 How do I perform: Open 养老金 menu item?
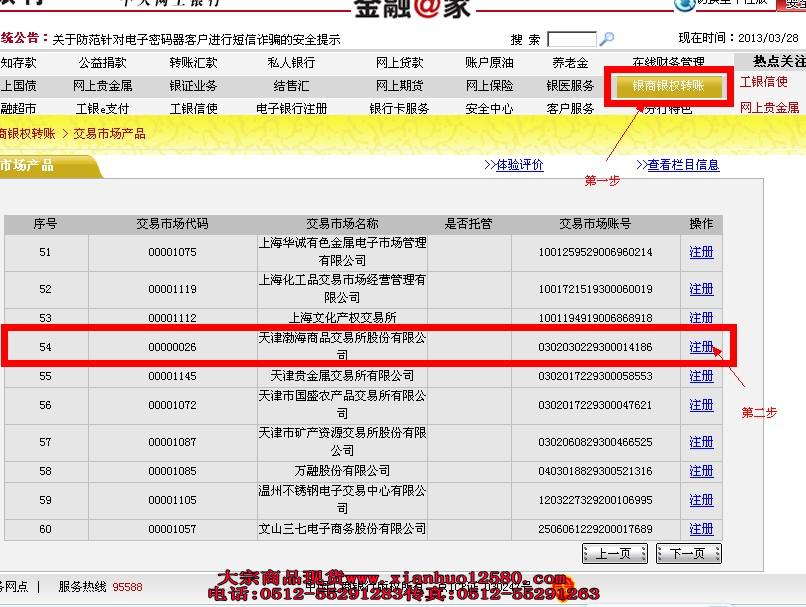(570, 63)
